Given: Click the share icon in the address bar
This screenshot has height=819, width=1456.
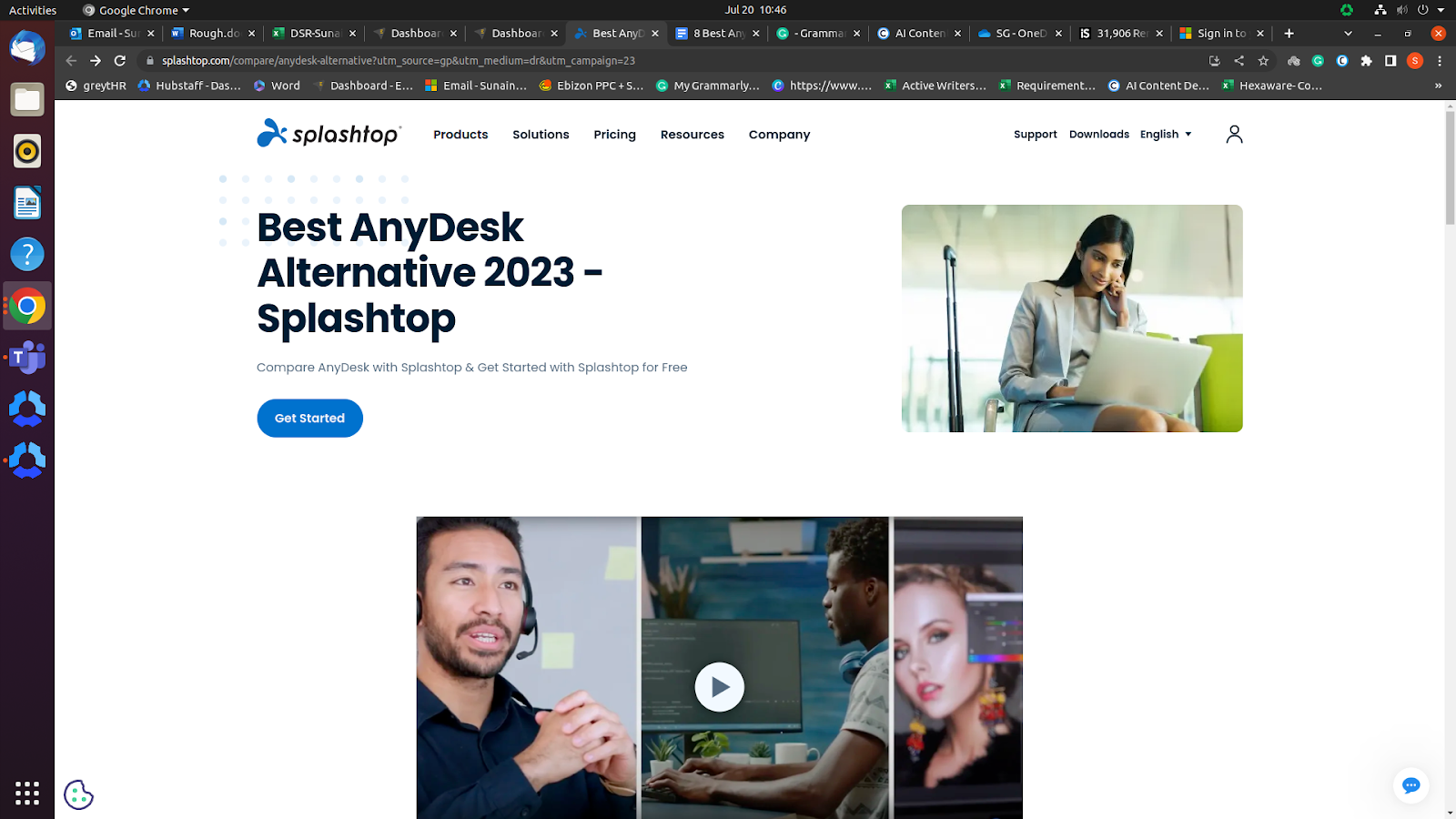Looking at the screenshot, I should (x=1239, y=61).
